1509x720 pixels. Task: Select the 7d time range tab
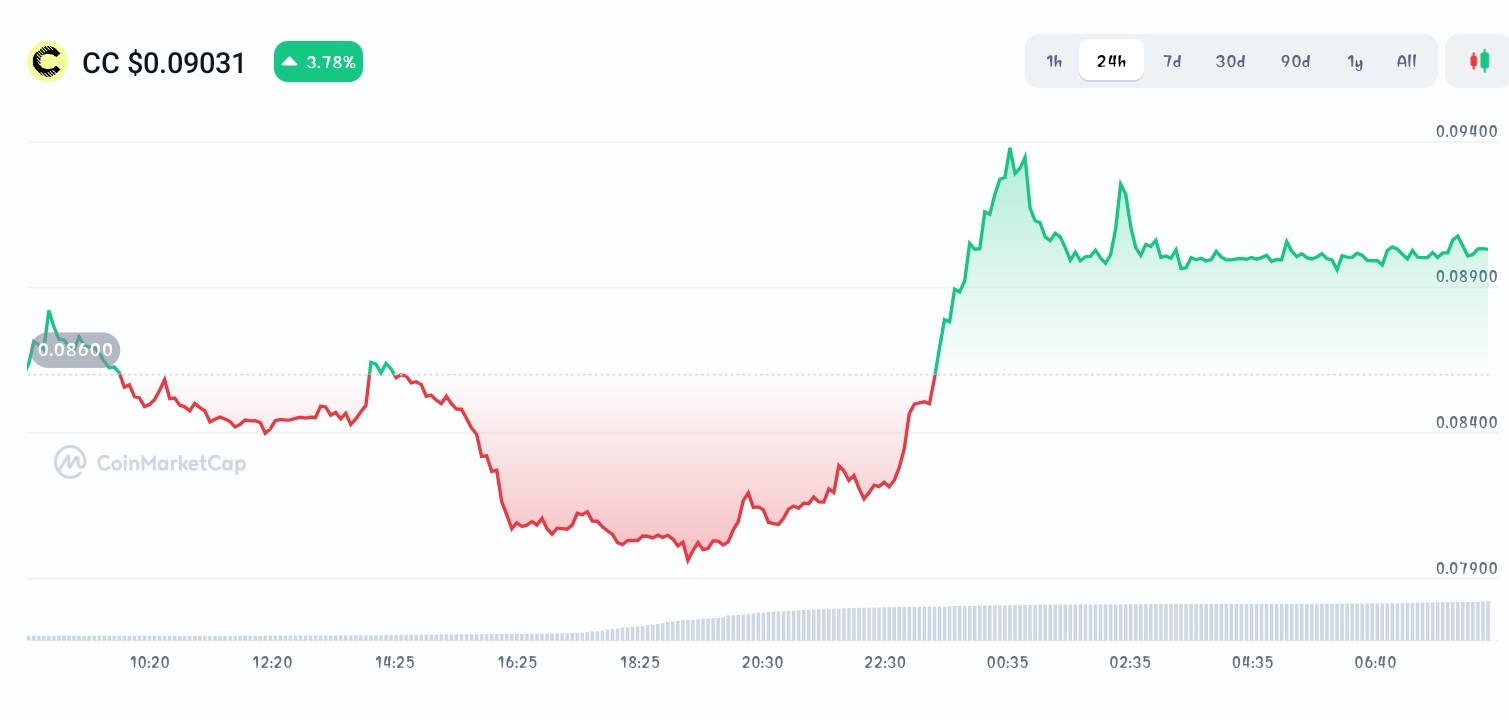click(1172, 61)
